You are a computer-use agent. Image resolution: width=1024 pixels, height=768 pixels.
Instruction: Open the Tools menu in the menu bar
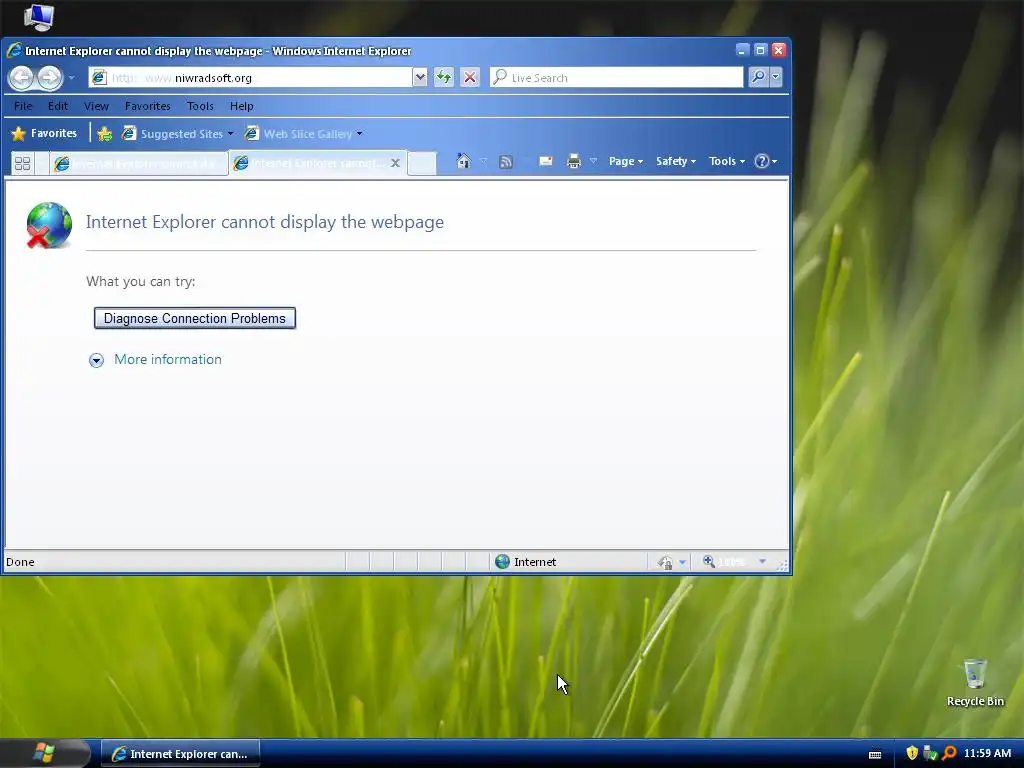click(x=200, y=106)
